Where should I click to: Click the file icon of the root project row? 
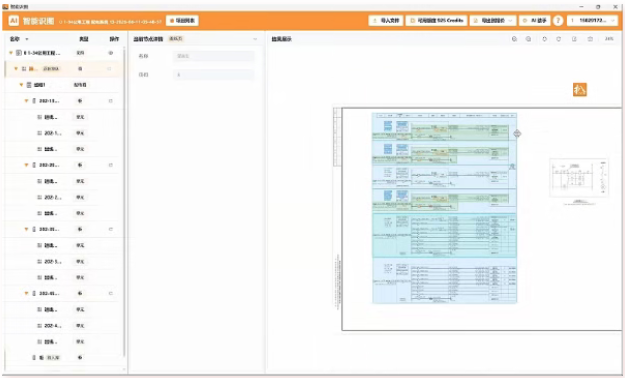pyautogui.click(x=19, y=53)
